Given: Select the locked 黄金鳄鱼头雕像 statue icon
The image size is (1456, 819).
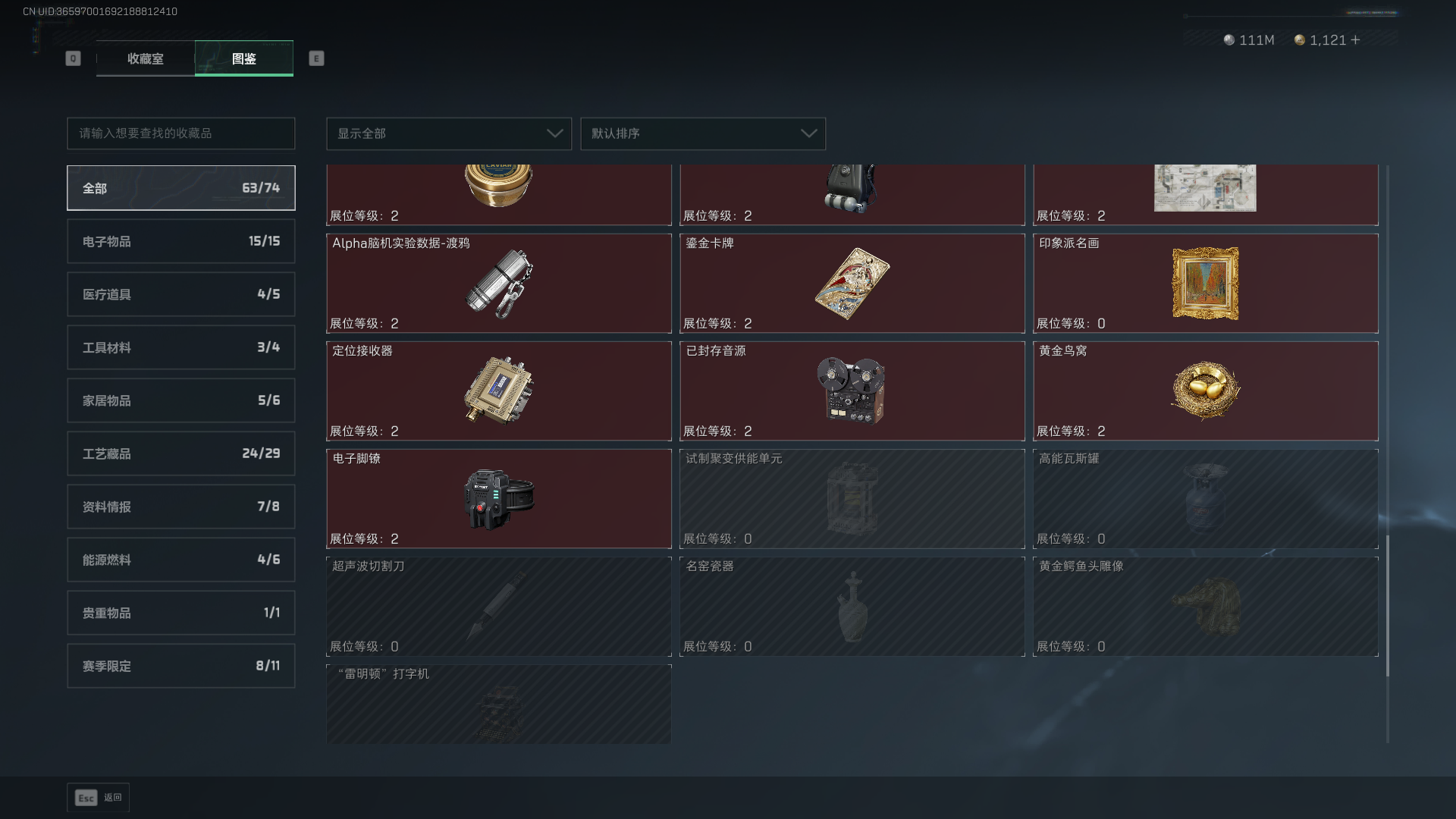Looking at the screenshot, I should coord(1206,606).
